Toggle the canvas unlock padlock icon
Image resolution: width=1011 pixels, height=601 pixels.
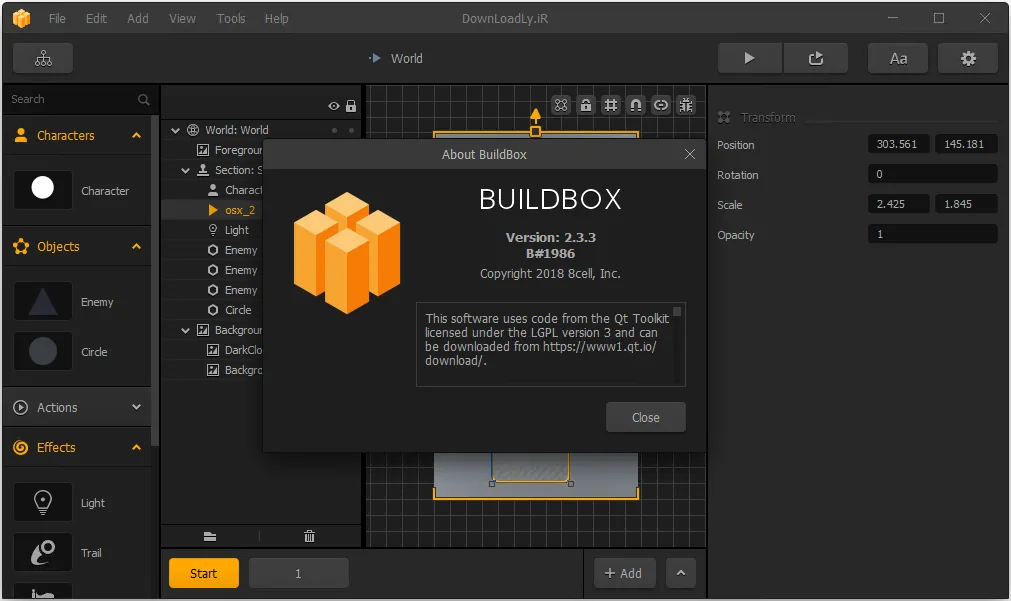(x=585, y=105)
